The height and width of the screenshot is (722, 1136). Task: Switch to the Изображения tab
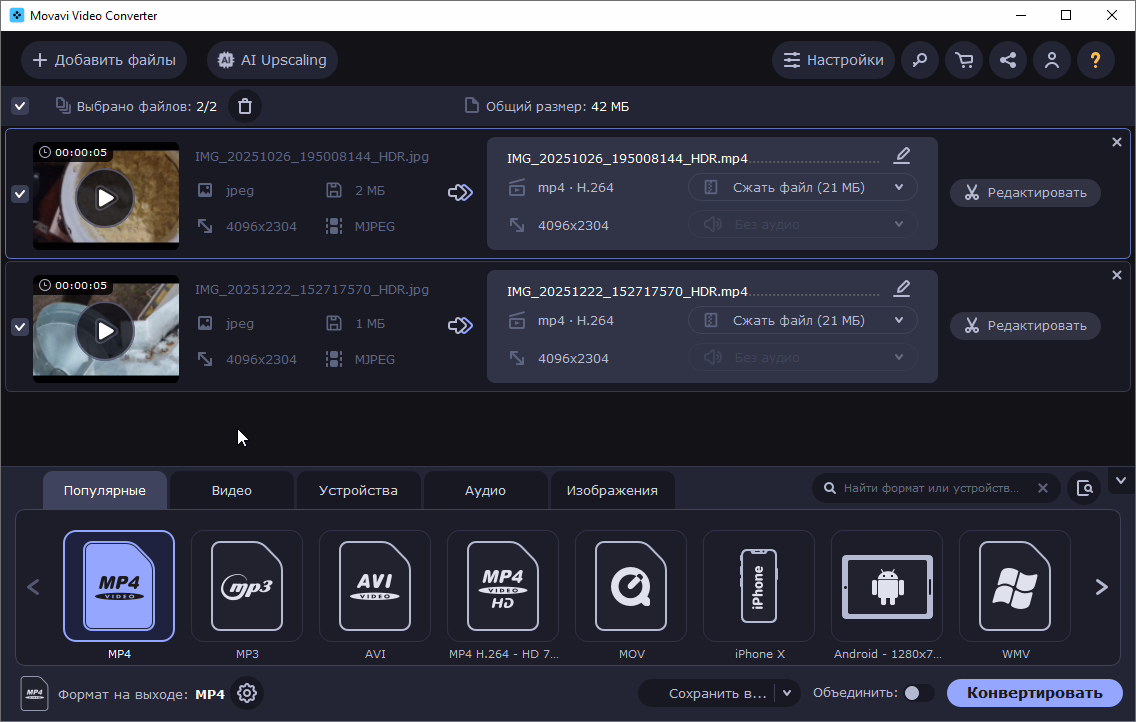[612, 490]
